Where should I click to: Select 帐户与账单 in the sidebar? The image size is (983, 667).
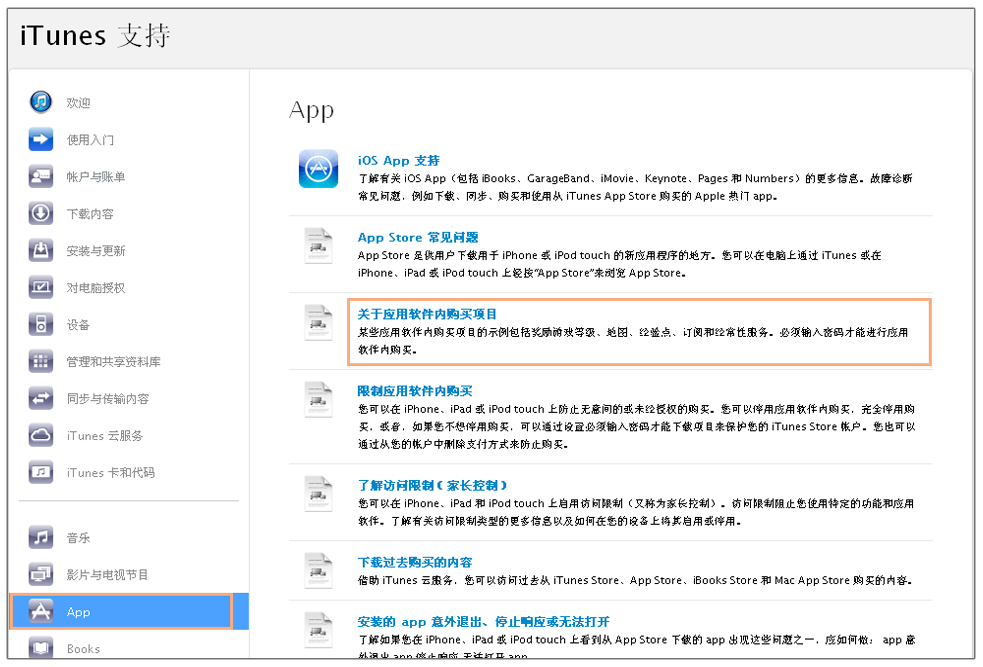(96, 176)
